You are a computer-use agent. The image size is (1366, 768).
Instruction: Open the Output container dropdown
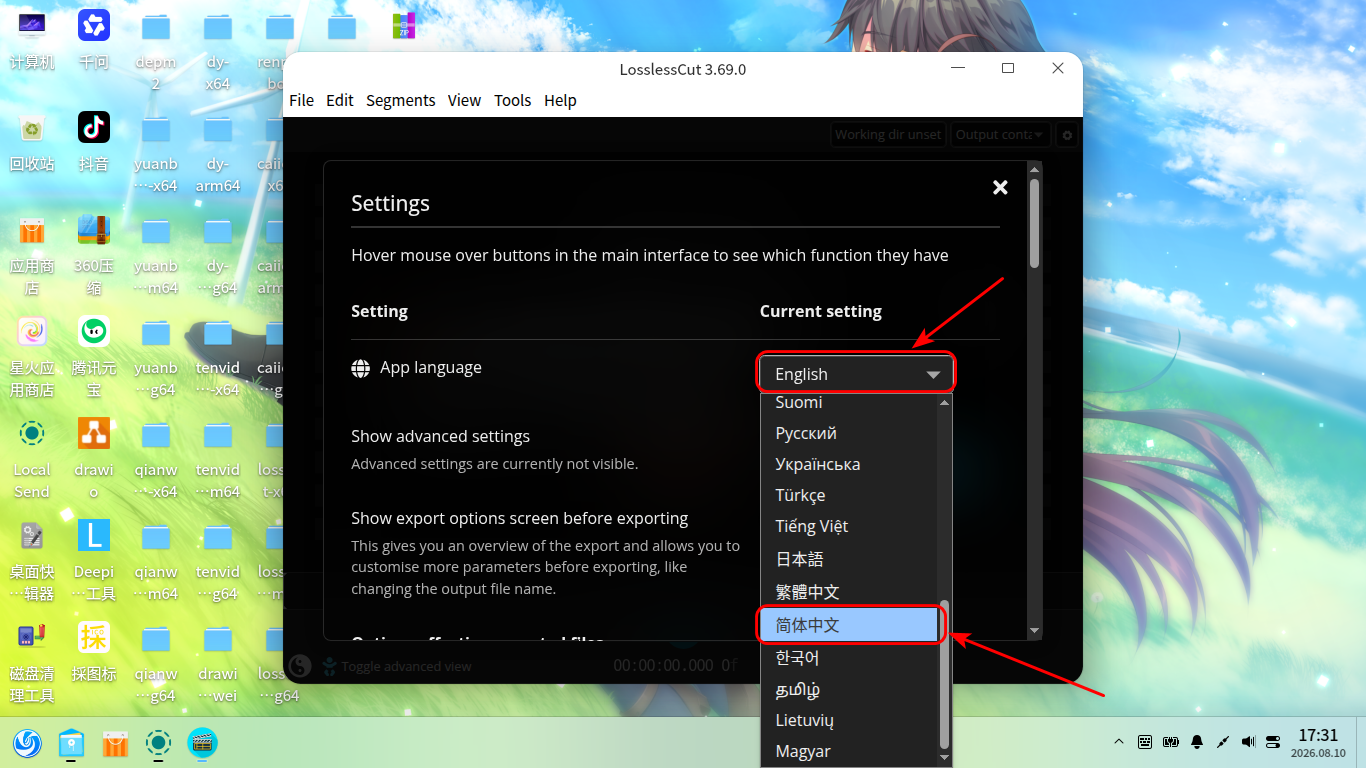click(999, 134)
